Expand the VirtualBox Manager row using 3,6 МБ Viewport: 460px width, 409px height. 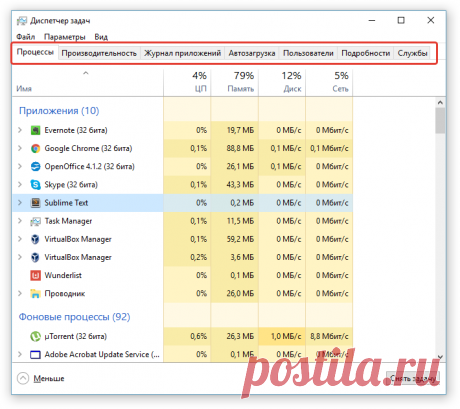pyautogui.click(x=20, y=257)
